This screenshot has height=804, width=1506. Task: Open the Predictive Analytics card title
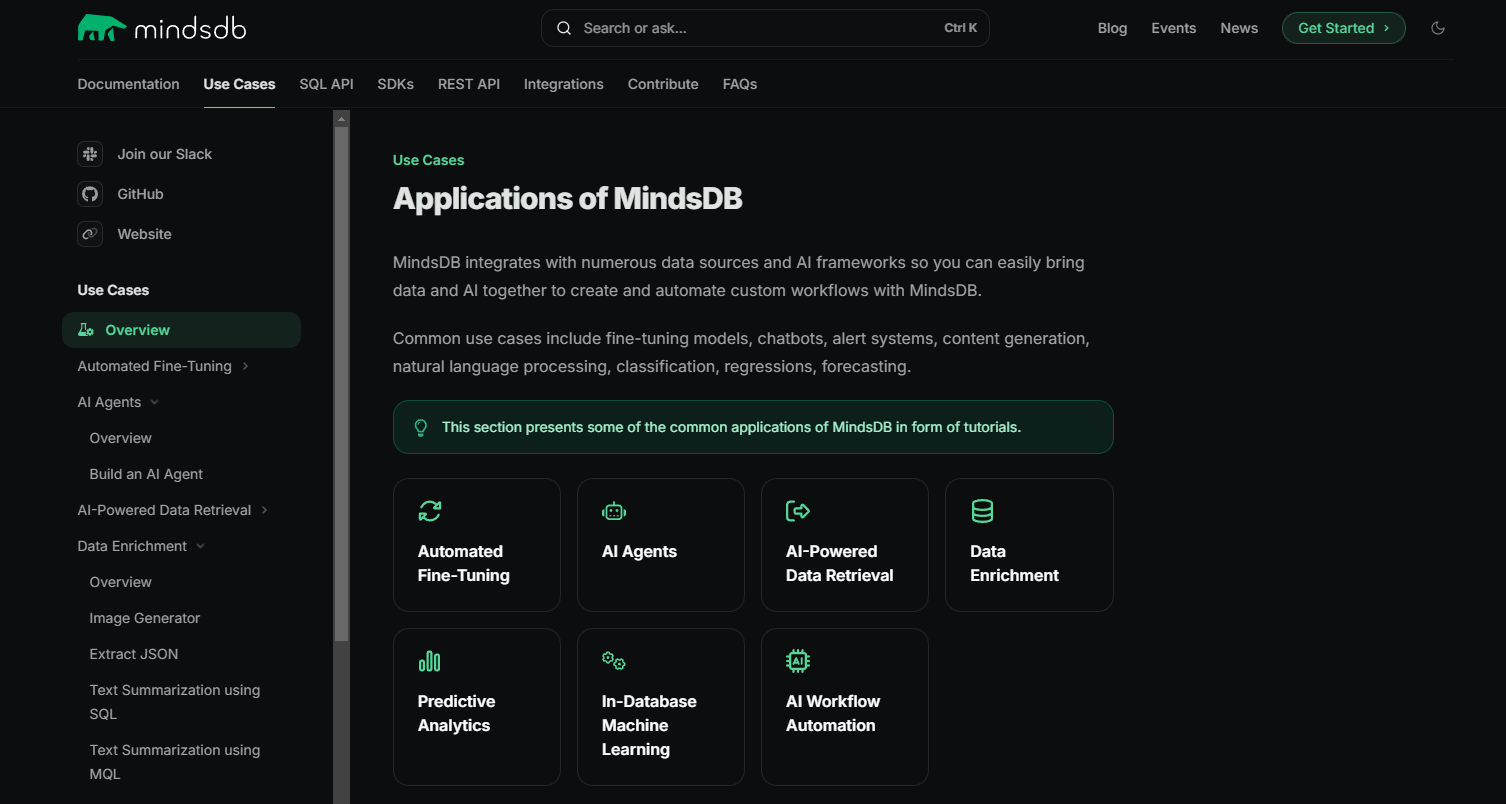[x=456, y=713]
